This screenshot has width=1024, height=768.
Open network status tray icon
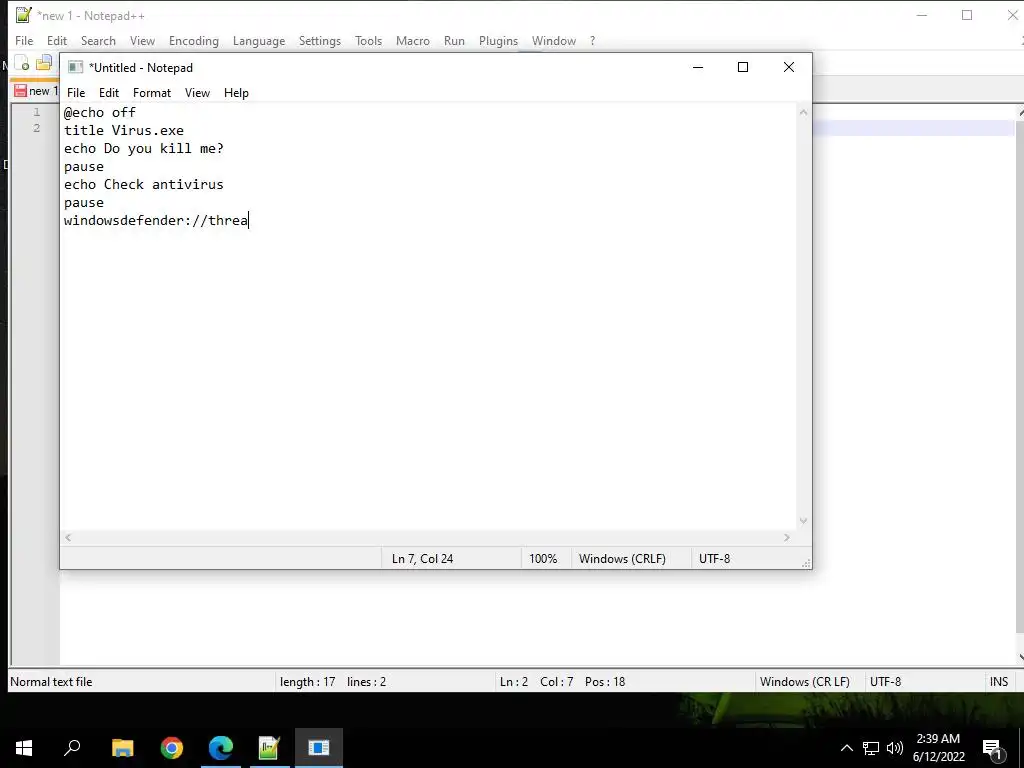(x=871, y=748)
